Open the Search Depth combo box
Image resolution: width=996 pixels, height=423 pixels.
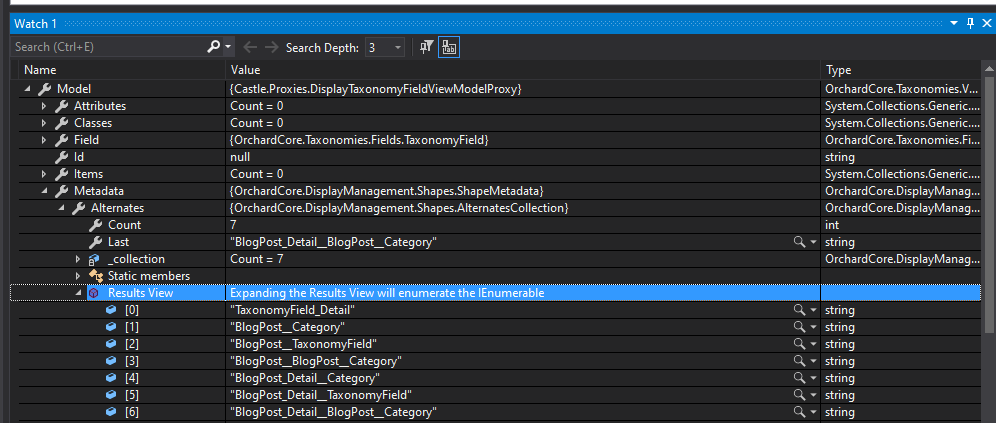point(384,47)
